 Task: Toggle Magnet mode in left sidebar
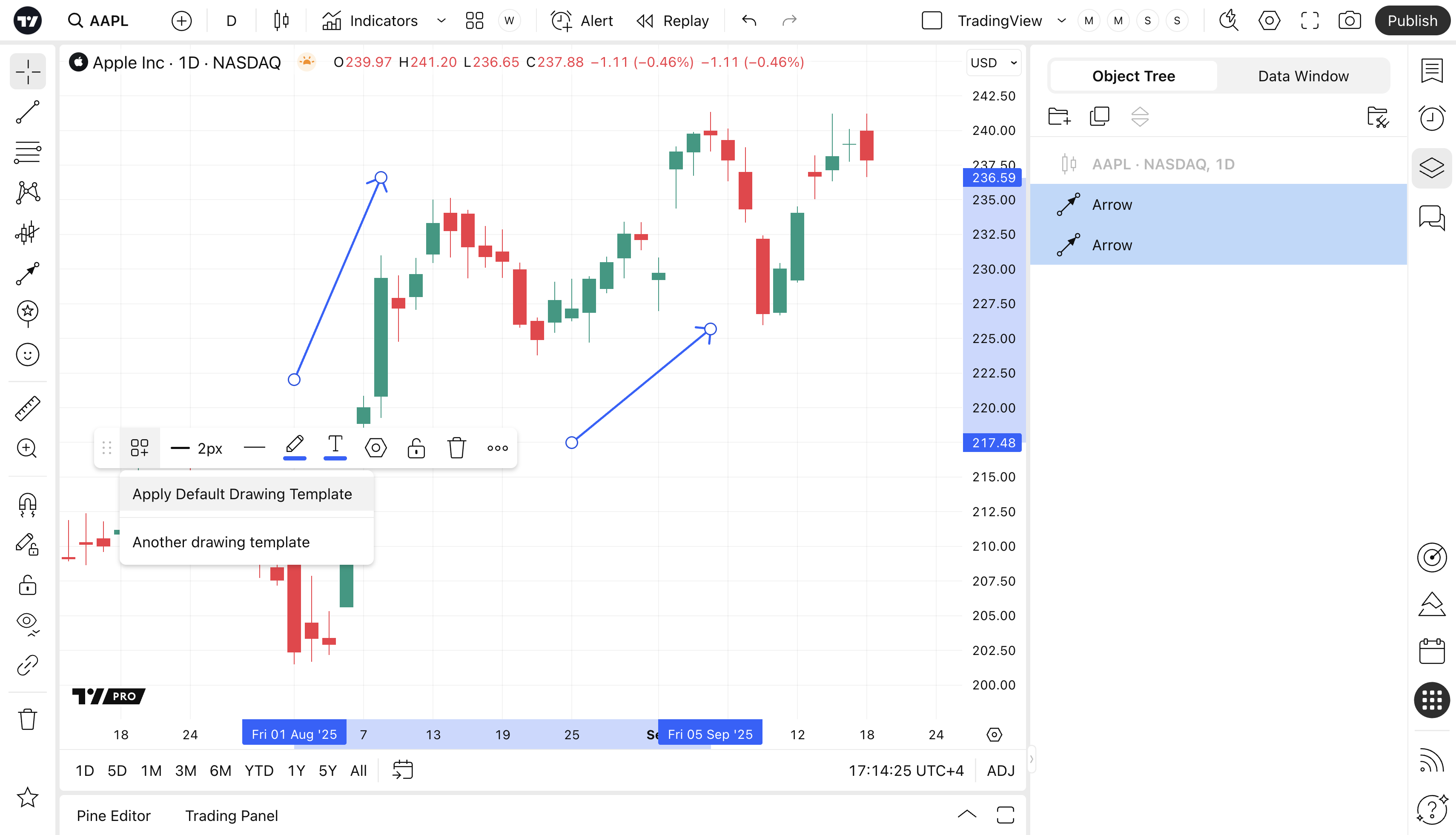[28, 504]
